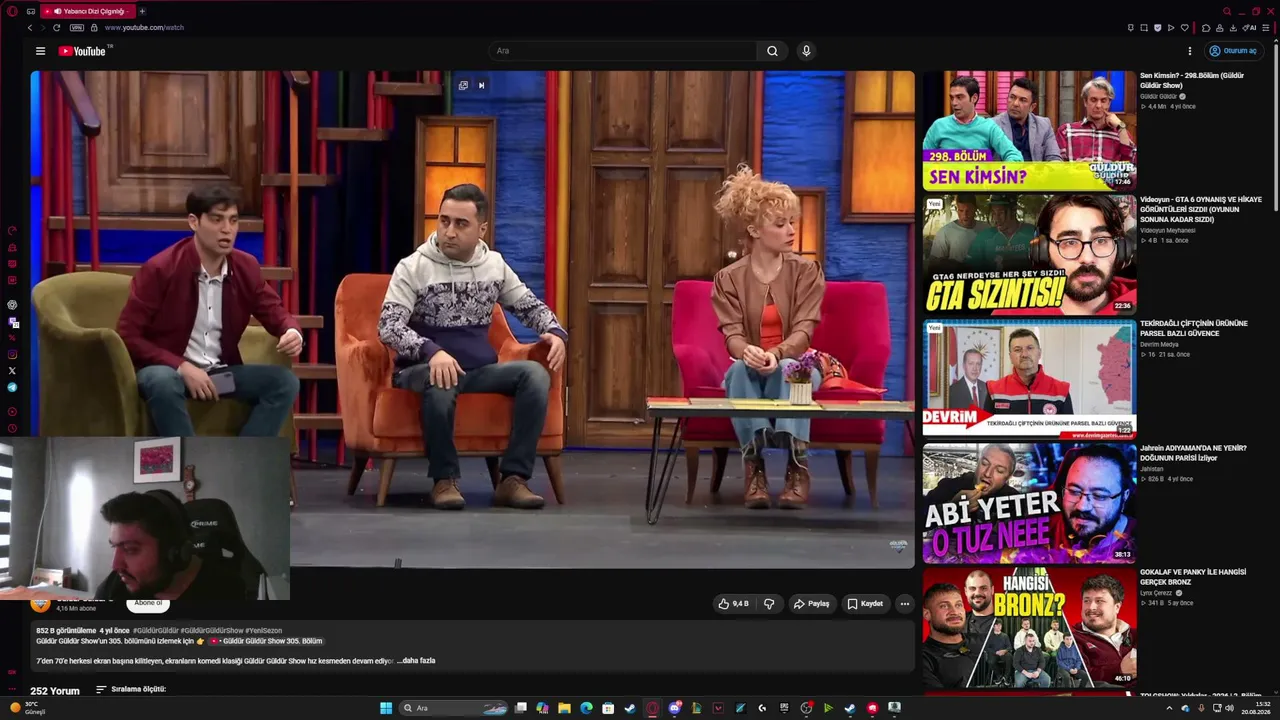Open 'GOKALAF VE PANKY İLE HANGİSİ' title
Screen dimensions: 1280x720
1193,577
